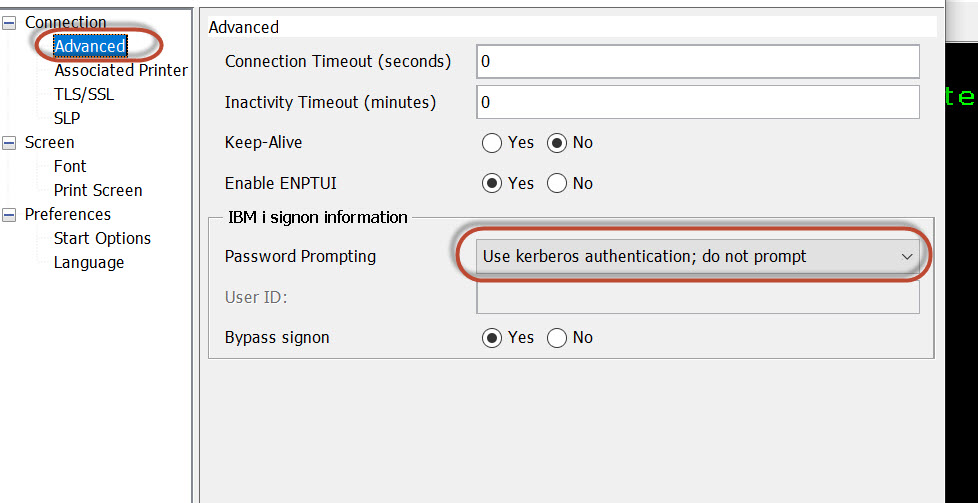
Task: Select the Language preferences item
Action: click(89, 262)
